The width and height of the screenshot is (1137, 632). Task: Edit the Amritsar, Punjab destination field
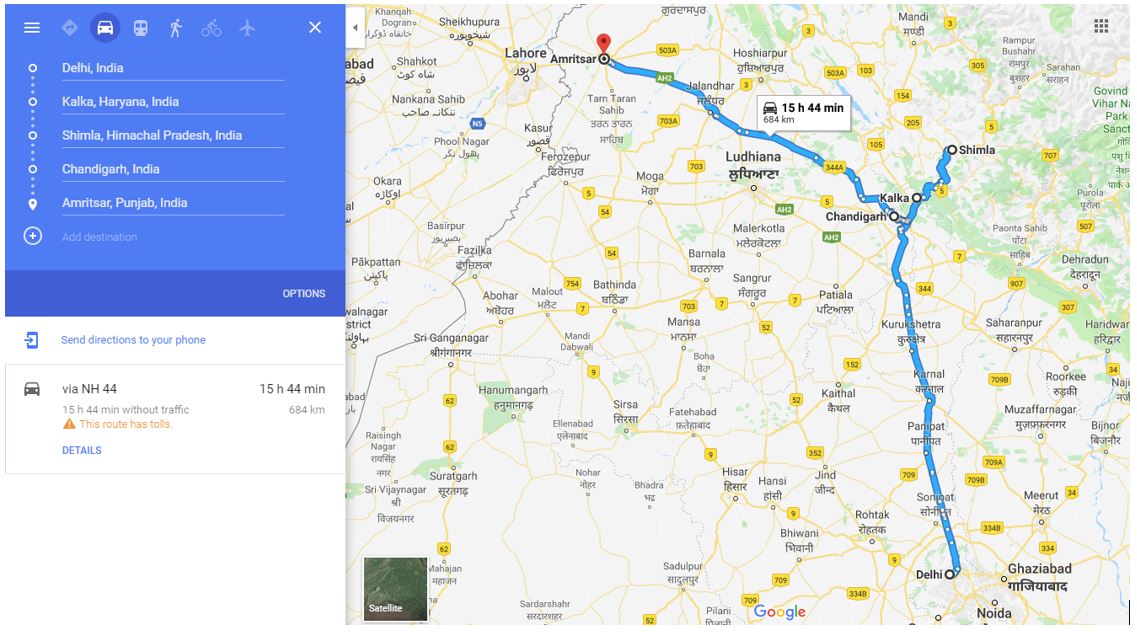point(173,203)
